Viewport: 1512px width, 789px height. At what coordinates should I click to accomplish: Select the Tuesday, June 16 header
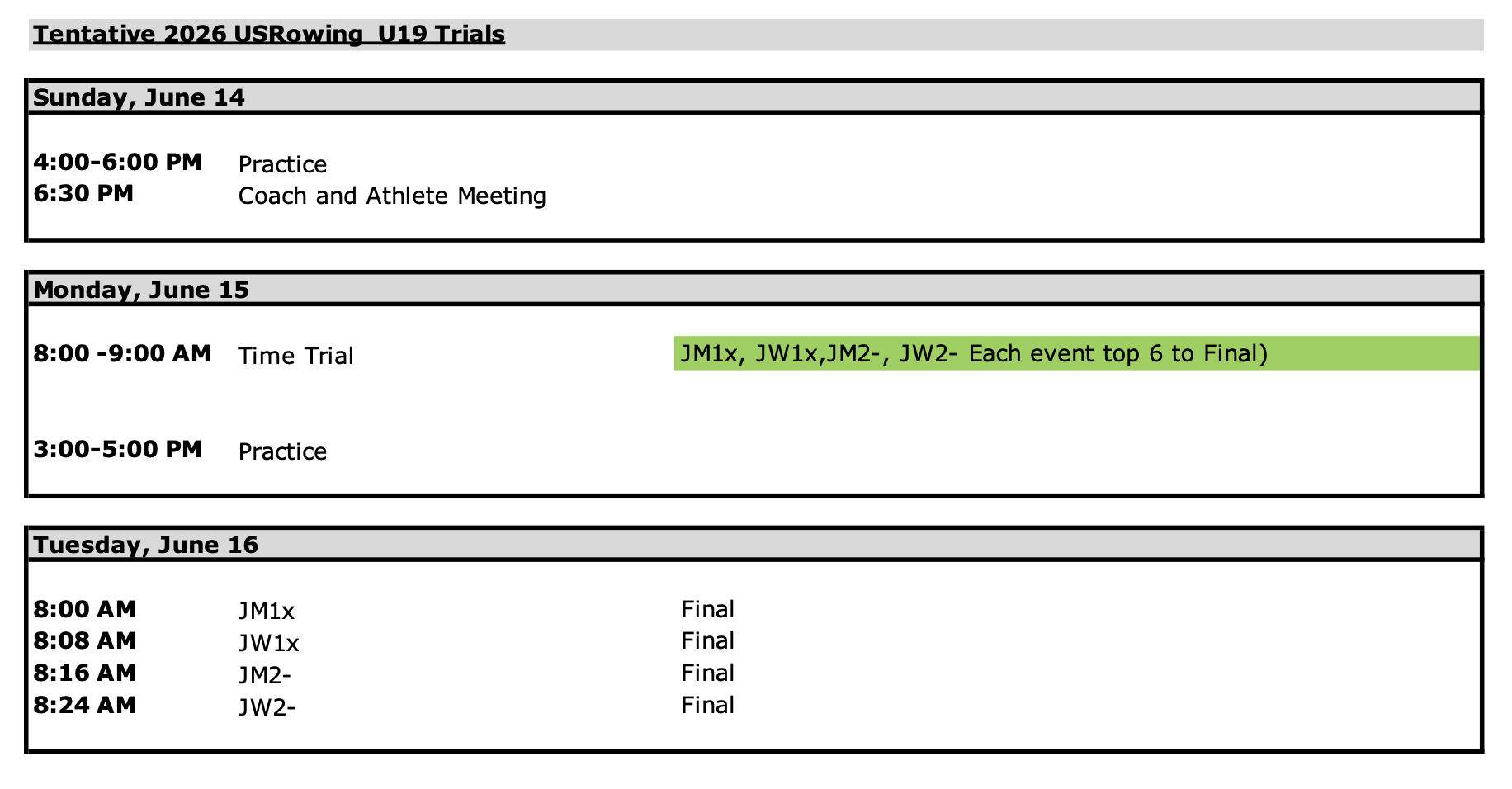pyautogui.click(x=145, y=545)
